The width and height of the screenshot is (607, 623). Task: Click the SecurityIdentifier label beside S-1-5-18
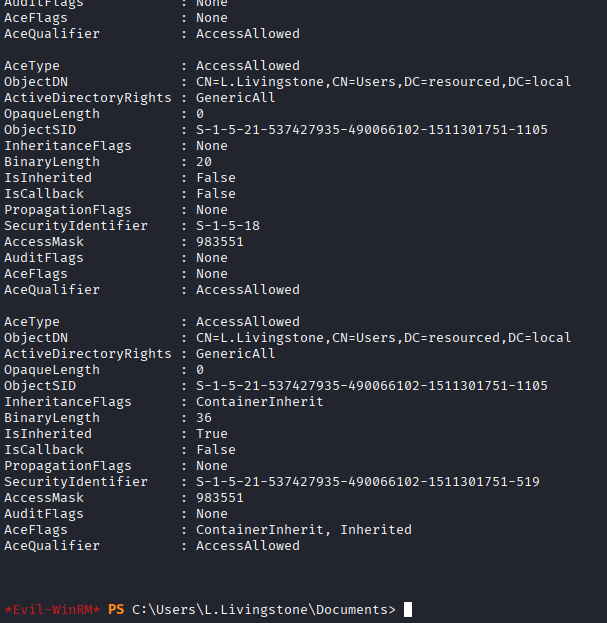click(76, 226)
